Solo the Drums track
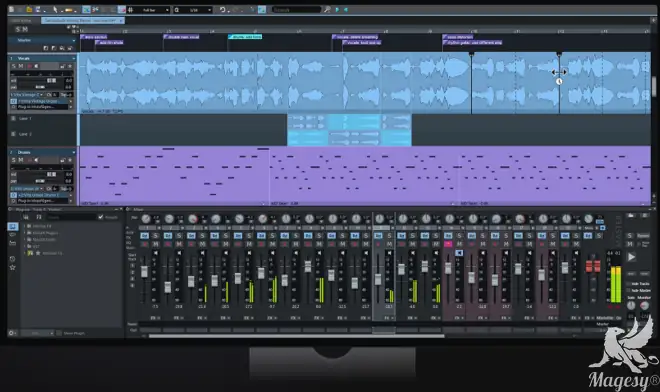This screenshot has height=392, width=660. coord(13,160)
